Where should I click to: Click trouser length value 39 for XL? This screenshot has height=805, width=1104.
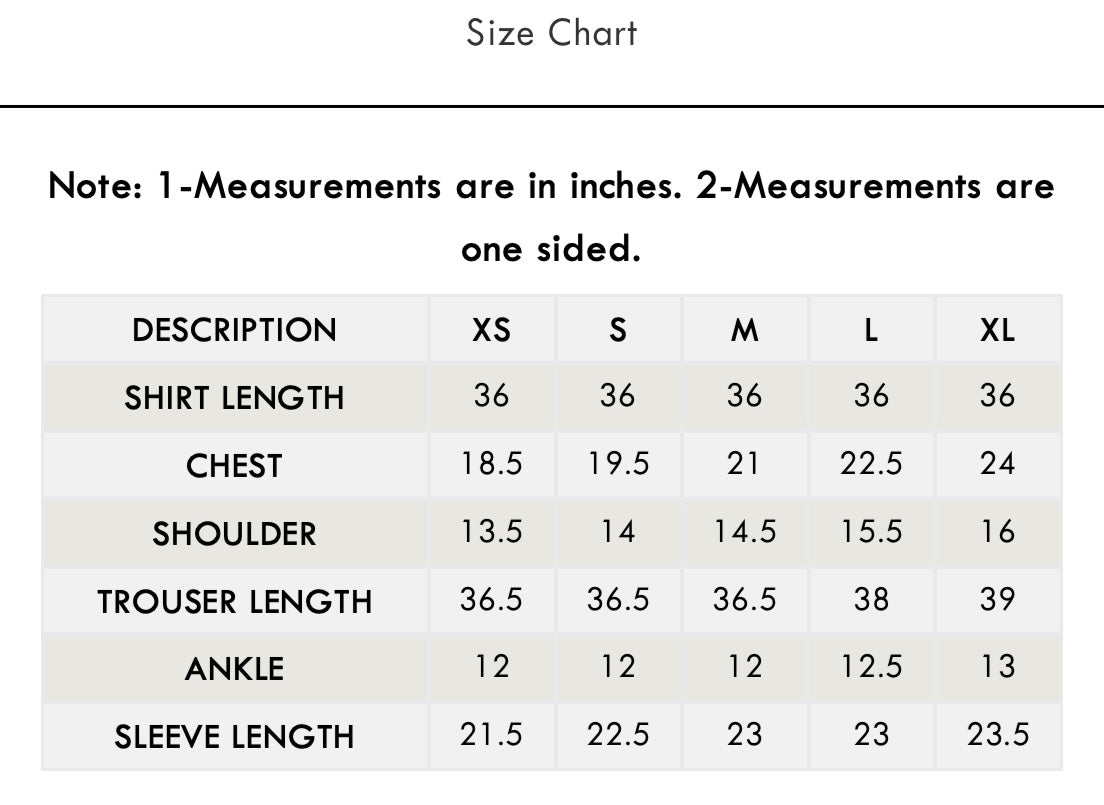pyautogui.click(x=998, y=599)
